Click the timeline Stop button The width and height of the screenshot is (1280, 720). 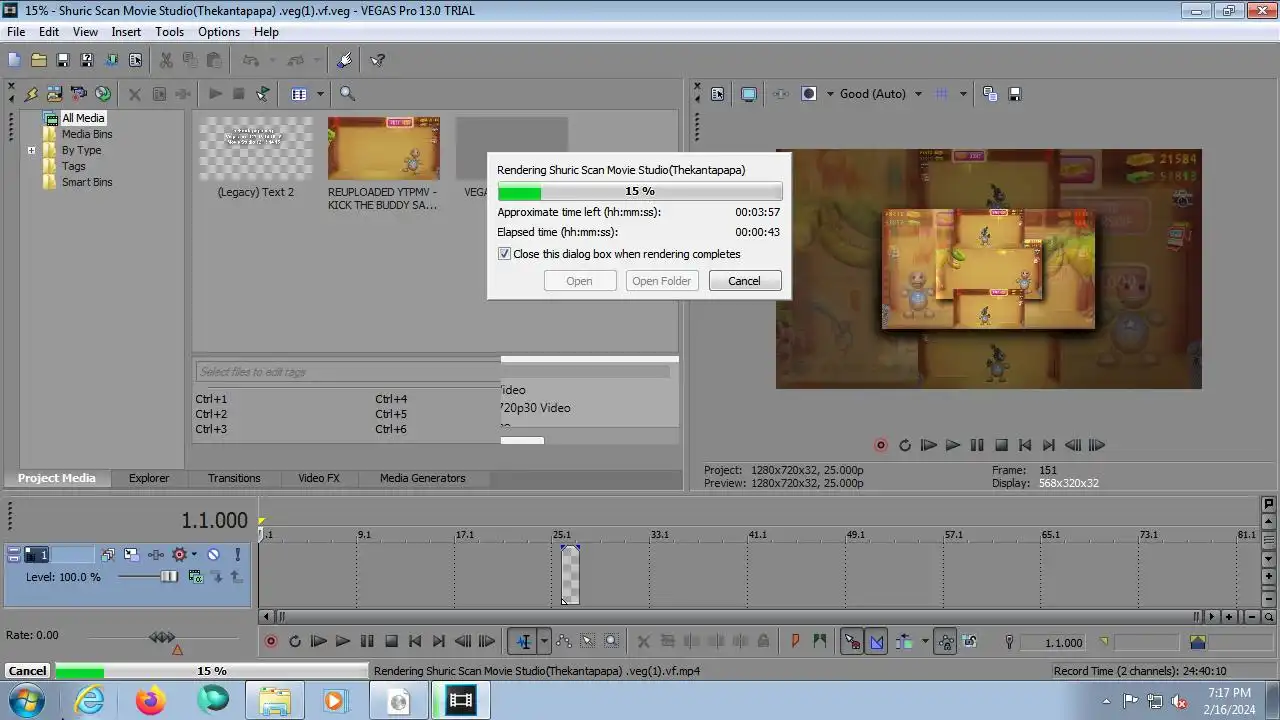pyautogui.click(x=391, y=642)
